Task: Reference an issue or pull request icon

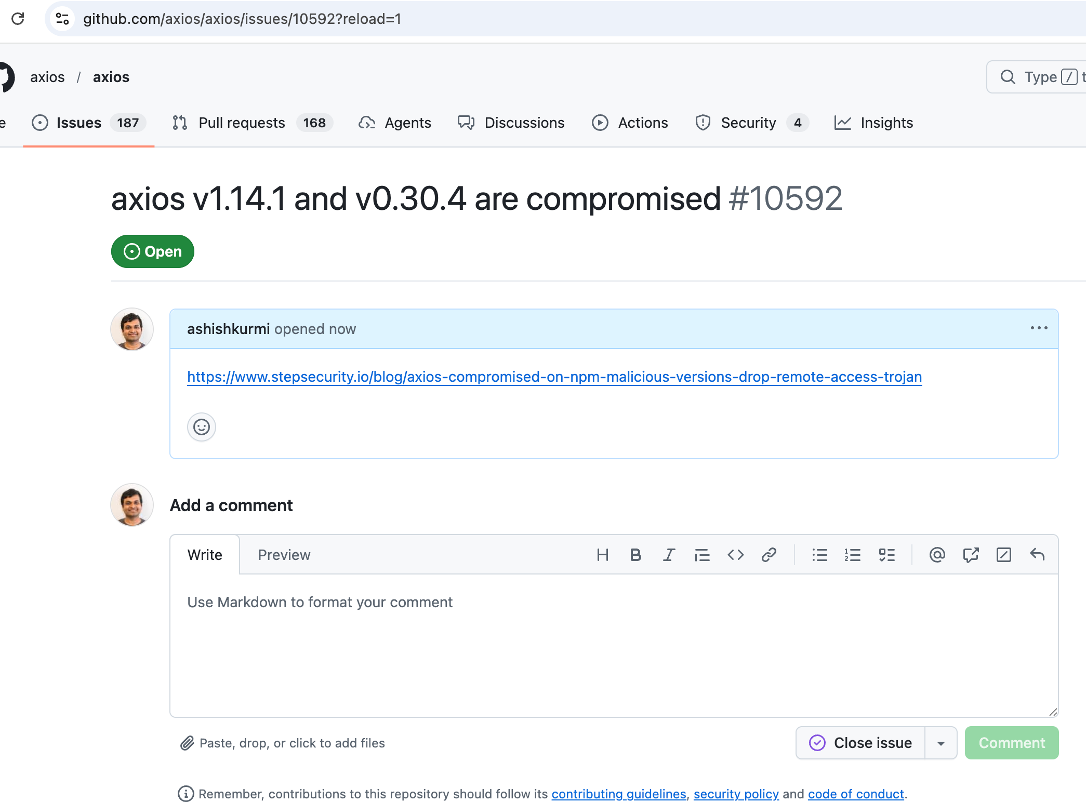Action: [970, 555]
